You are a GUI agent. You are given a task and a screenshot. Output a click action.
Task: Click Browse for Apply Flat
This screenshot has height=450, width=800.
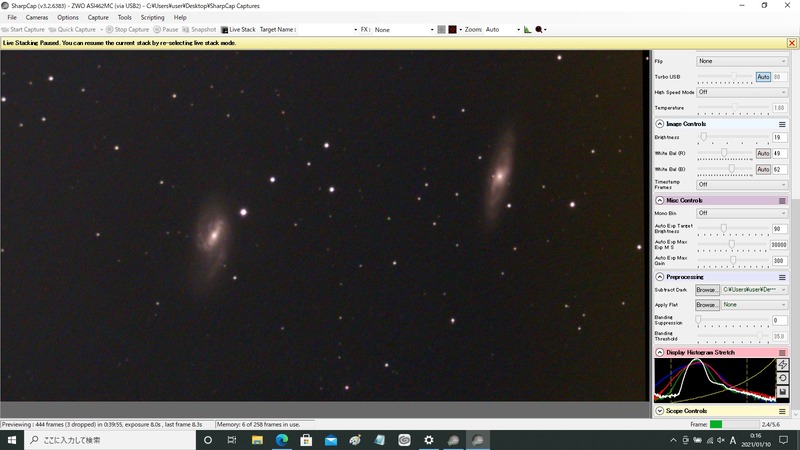tap(707, 305)
